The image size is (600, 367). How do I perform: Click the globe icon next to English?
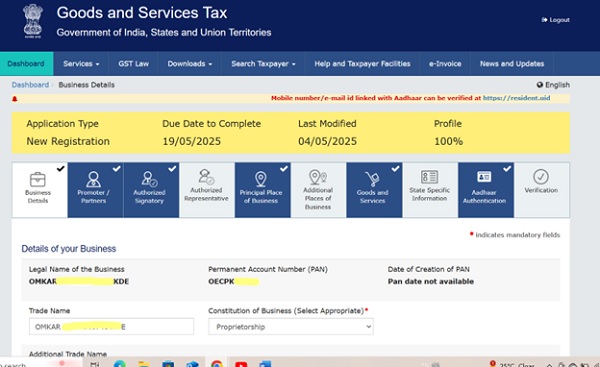(540, 85)
